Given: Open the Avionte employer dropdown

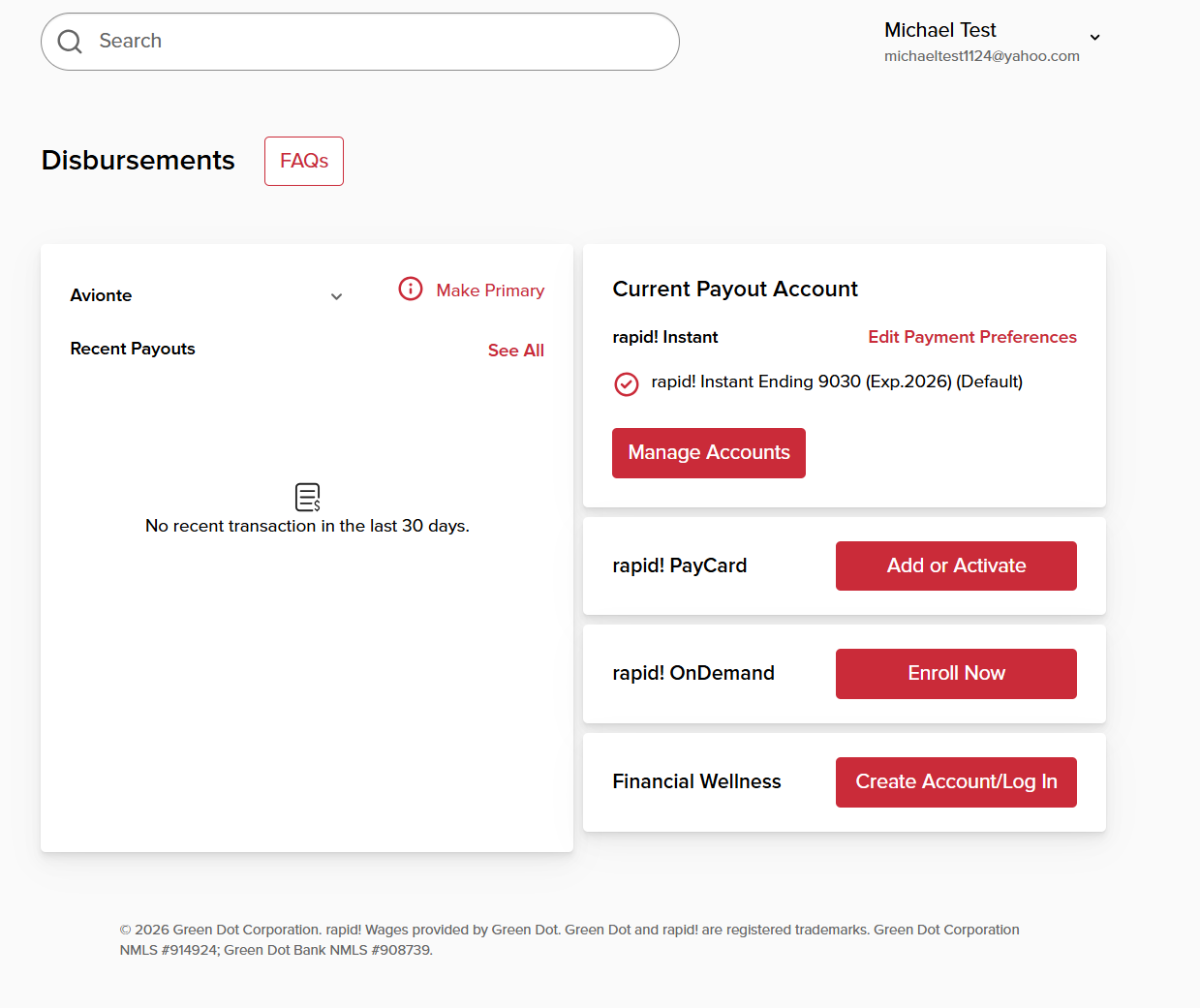Looking at the screenshot, I should click(207, 295).
